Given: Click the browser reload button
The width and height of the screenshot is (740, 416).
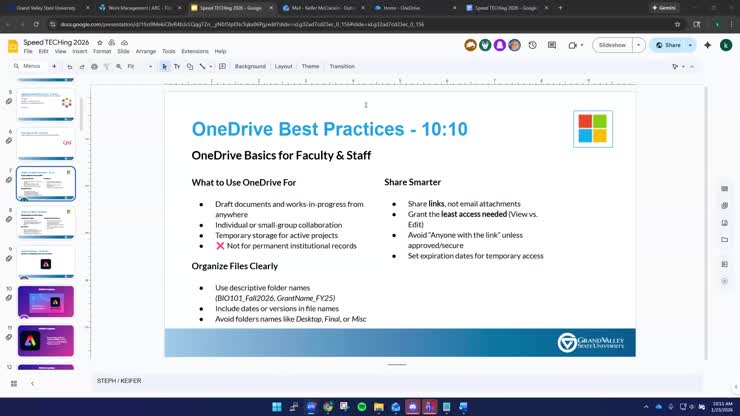Looking at the screenshot, I should coord(36,24).
